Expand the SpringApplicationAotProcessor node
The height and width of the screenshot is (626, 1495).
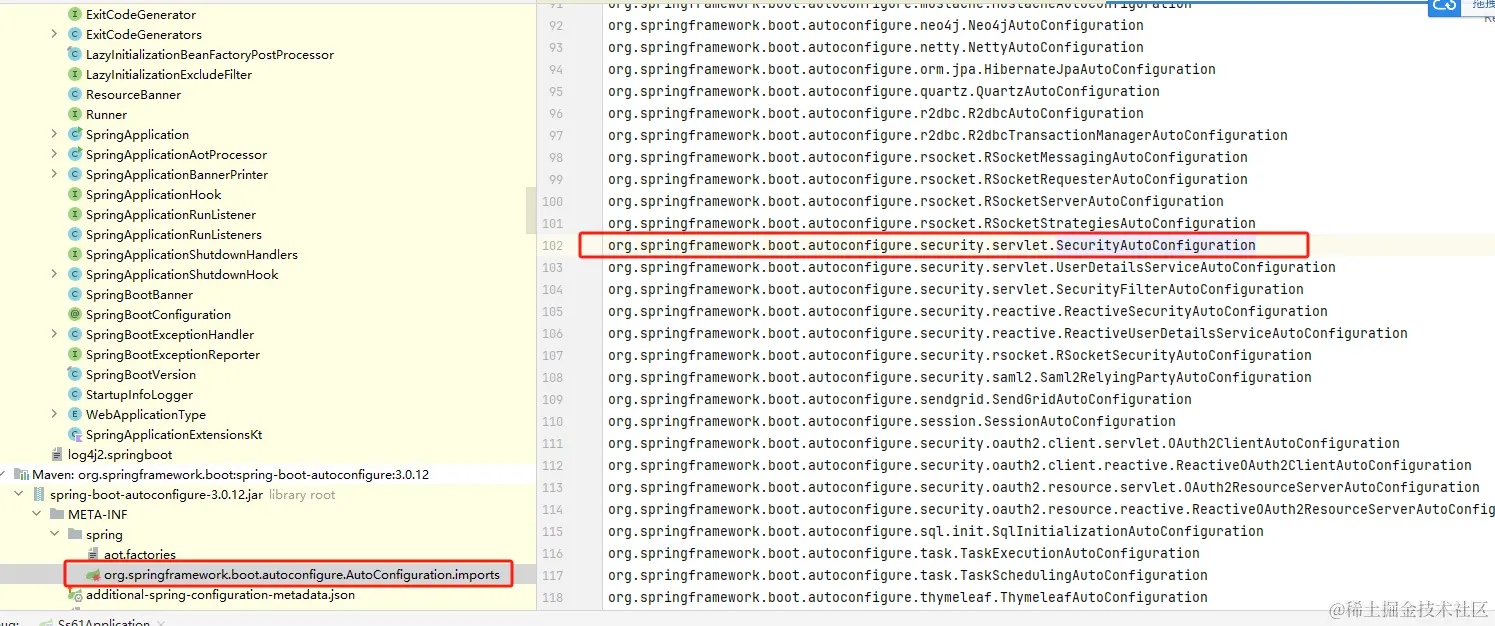click(x=54, y=155)
